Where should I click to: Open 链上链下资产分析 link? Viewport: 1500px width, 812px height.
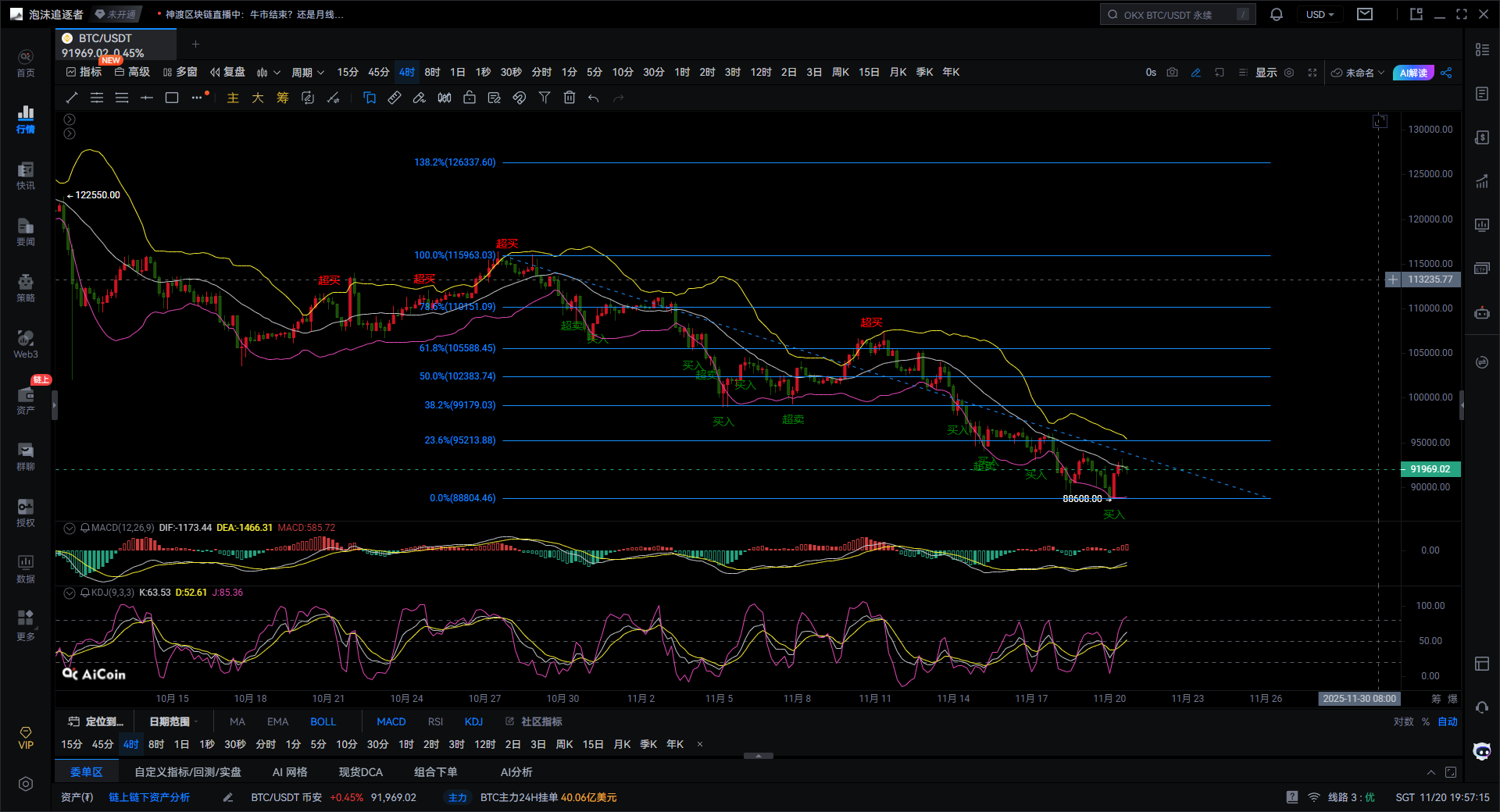pos(149,797)
